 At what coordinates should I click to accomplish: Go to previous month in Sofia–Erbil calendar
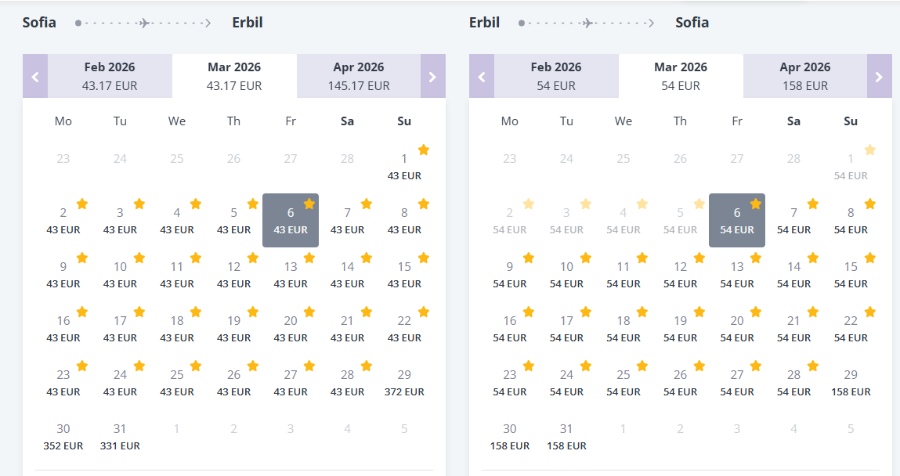click(x=35, y=76)
